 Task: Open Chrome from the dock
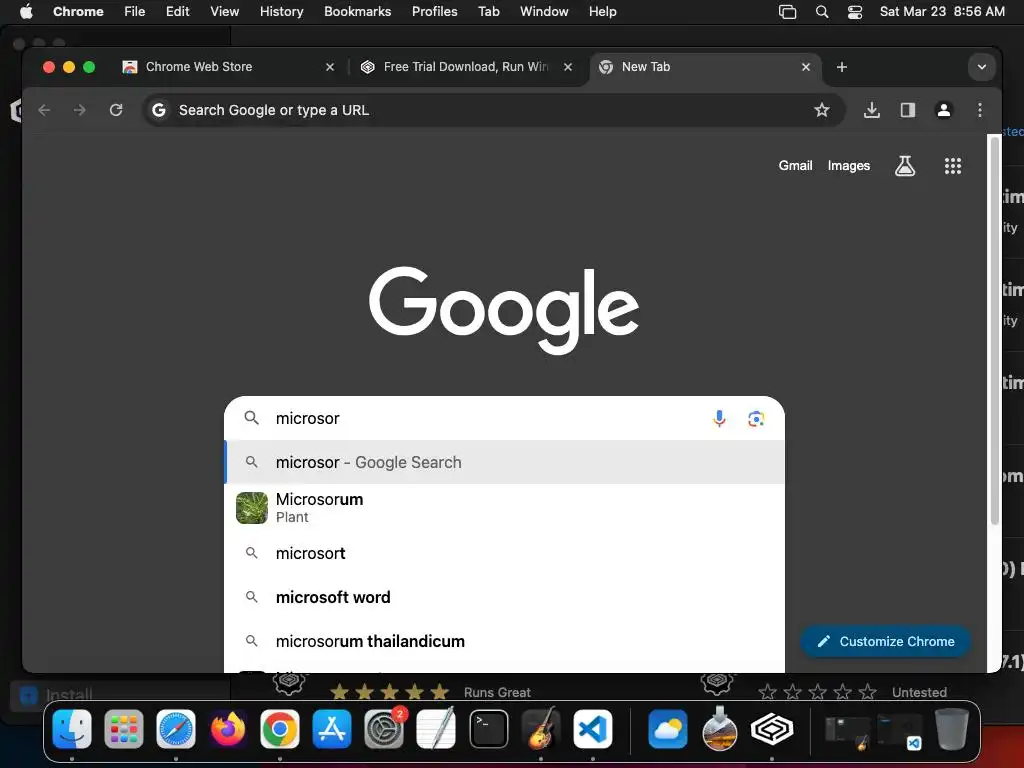click(x=280, y=729)
